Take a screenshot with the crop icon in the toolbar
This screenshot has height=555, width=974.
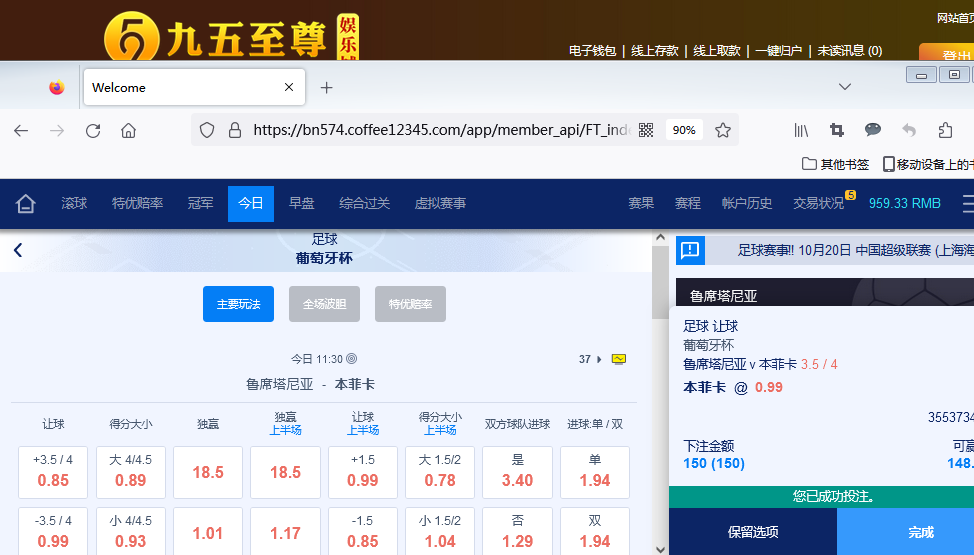point(837,130)
